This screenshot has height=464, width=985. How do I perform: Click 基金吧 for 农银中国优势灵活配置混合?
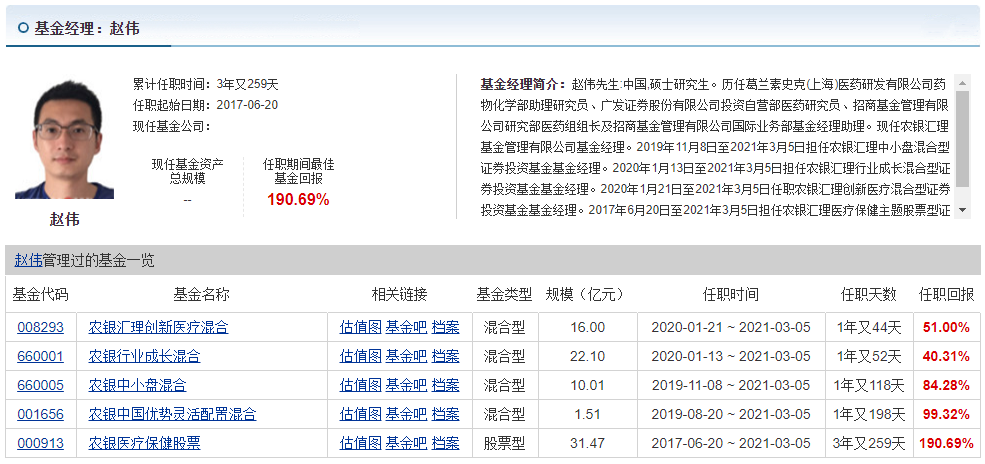pyautogui.click(x=406, y=414)
